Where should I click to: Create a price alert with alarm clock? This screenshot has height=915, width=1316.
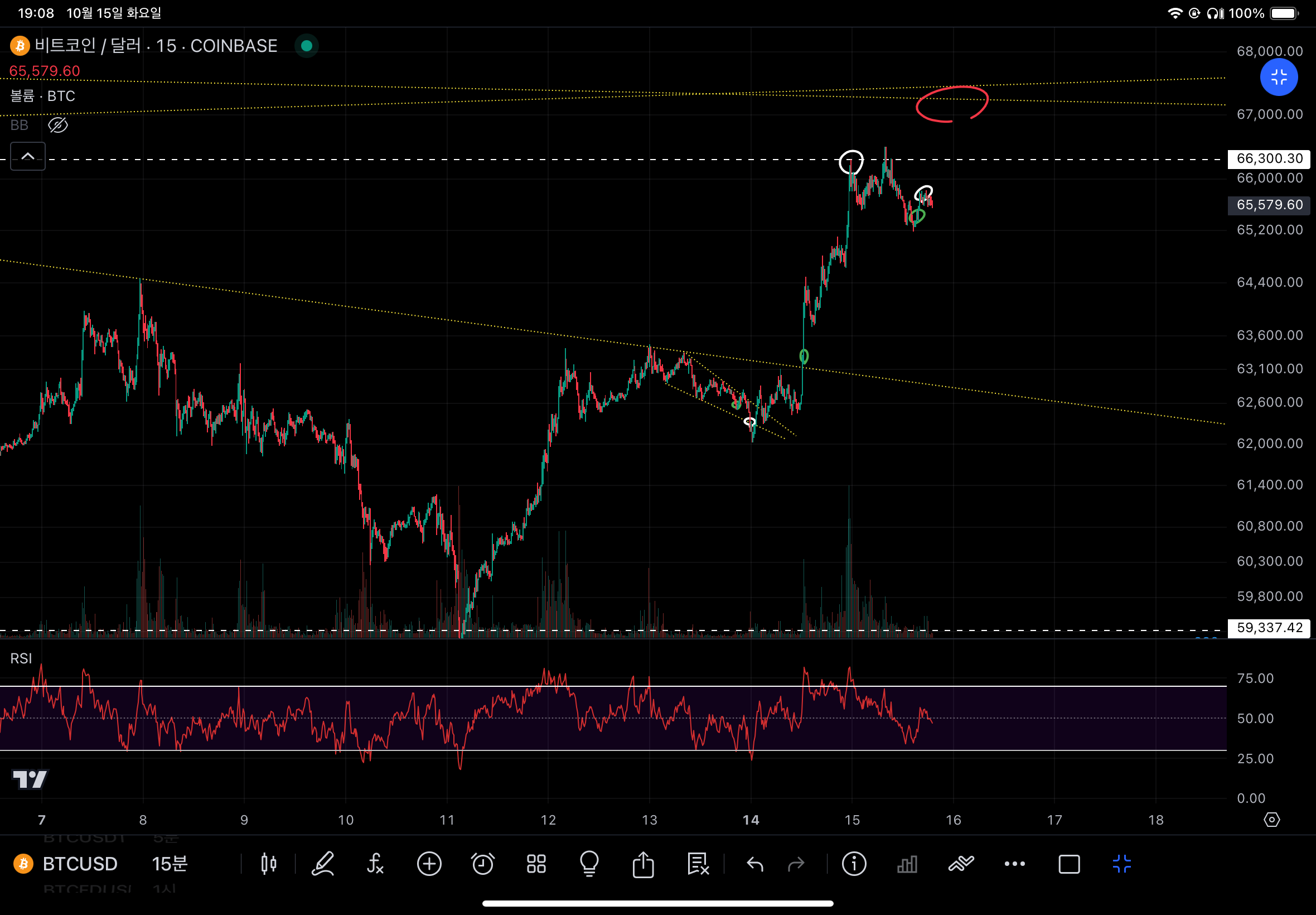pyautogui.click(x=482, y=864)
